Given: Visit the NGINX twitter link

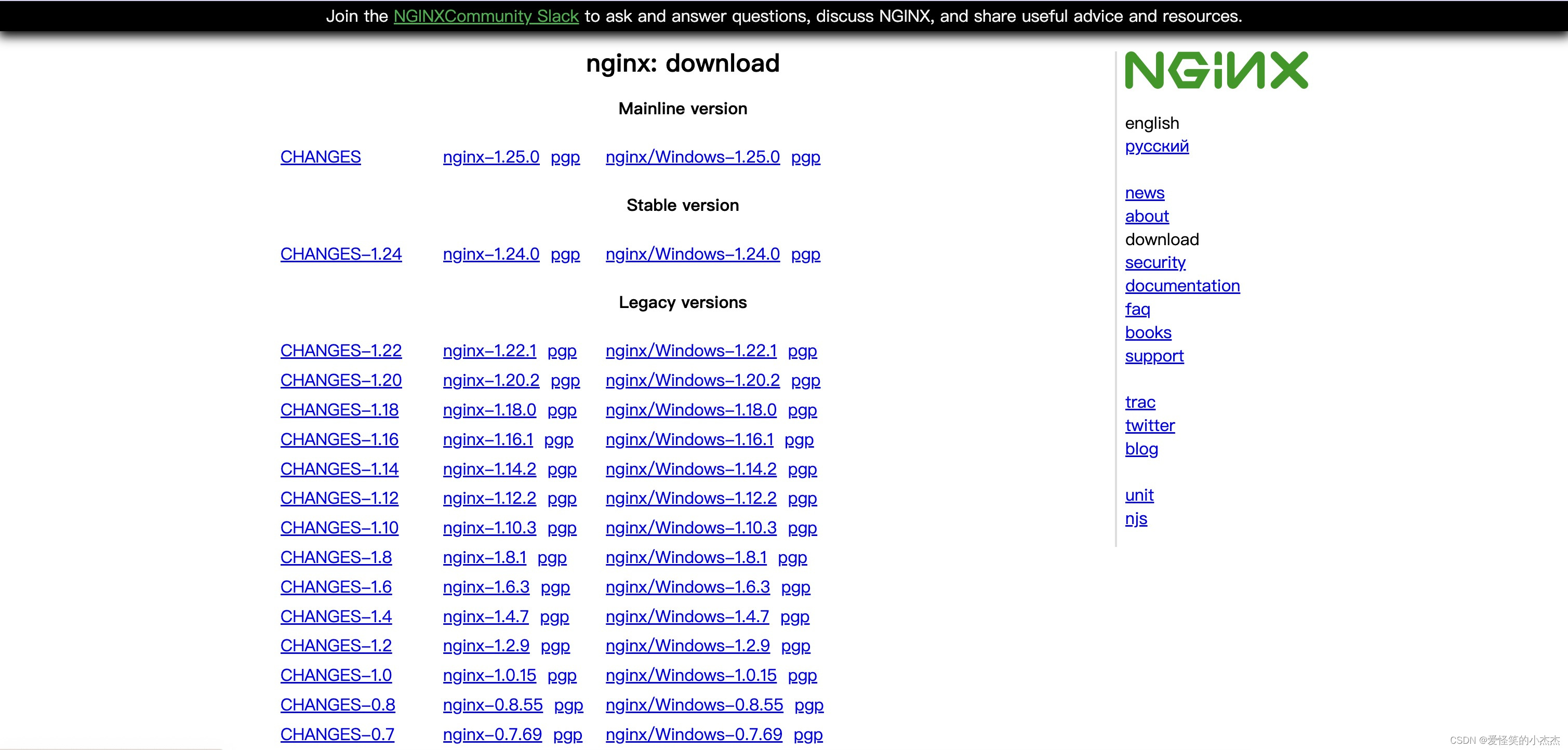Looking at the screenshot, I should tap(1150, 426).
